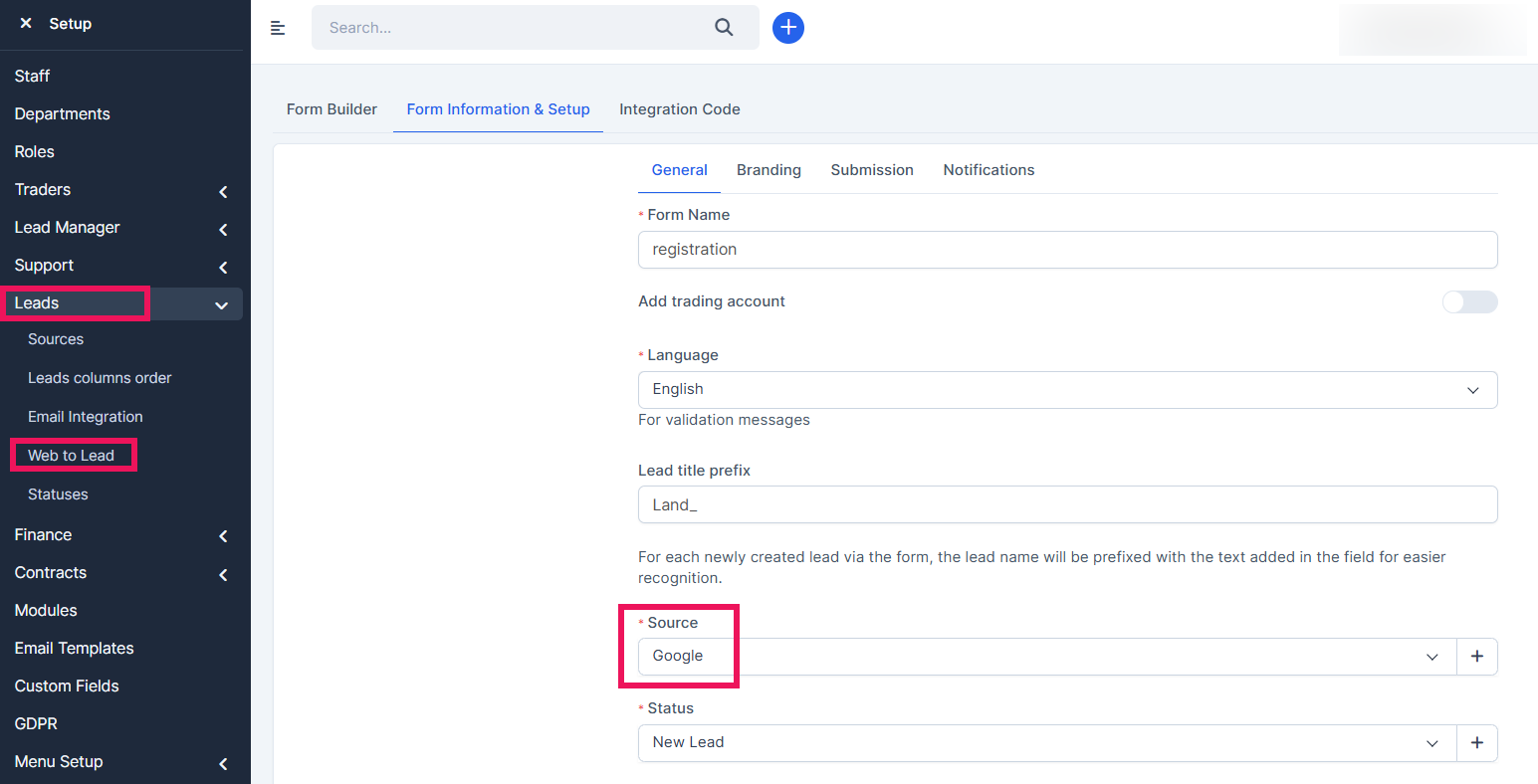Select the Branding sub-tab
1538x784 pixels.
pyautogui.click(x=769, y=170)
